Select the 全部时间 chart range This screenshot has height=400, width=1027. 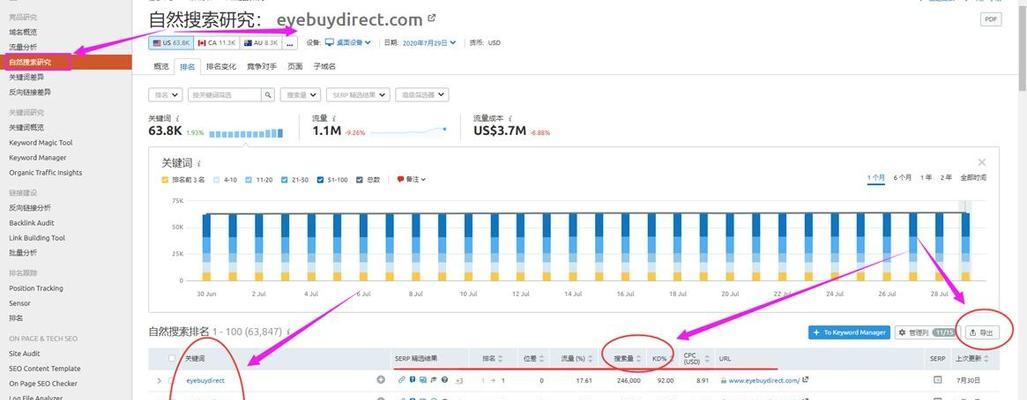coord(973,177)
